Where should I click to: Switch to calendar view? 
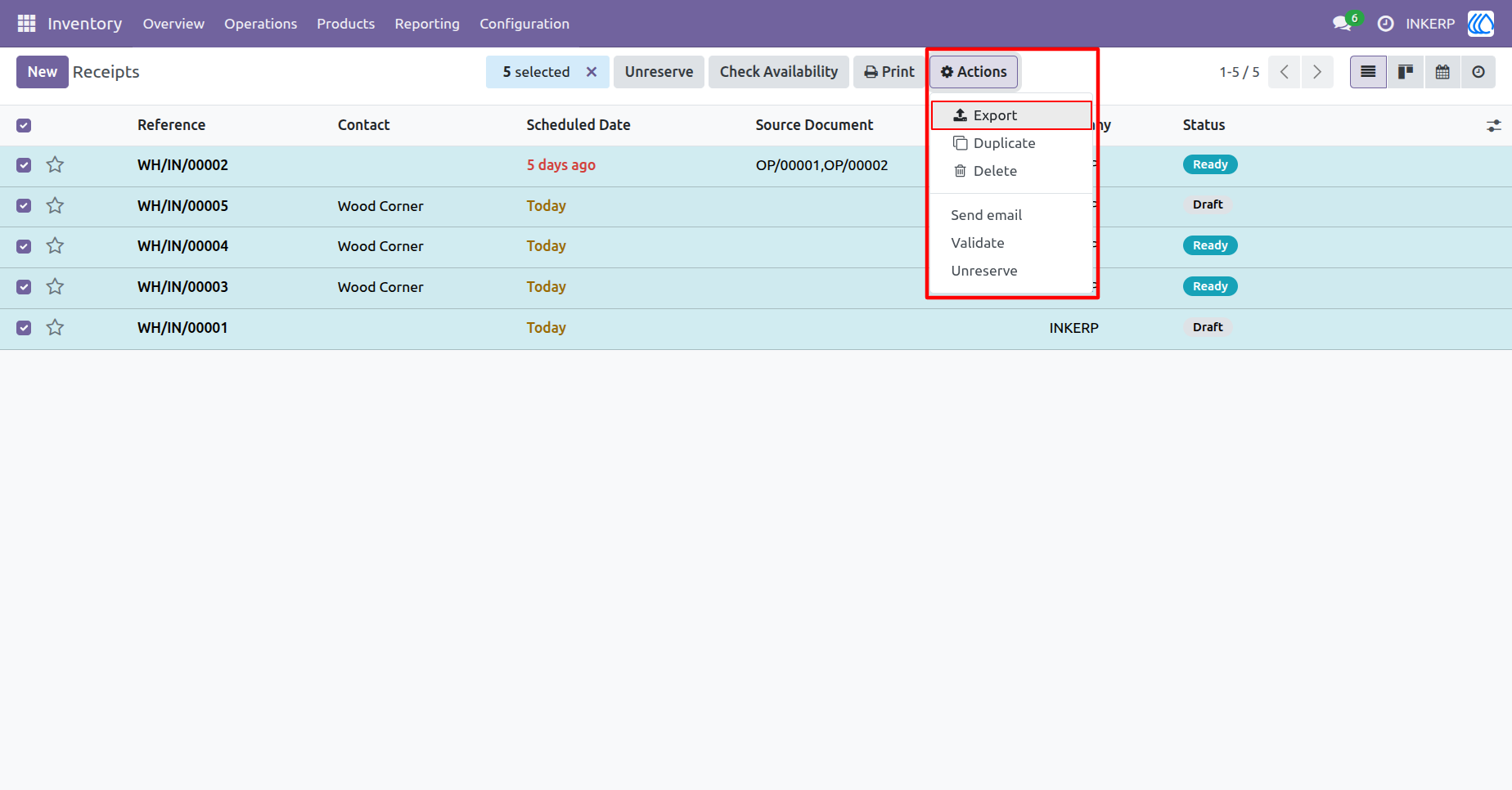(x=1442, y=72)
